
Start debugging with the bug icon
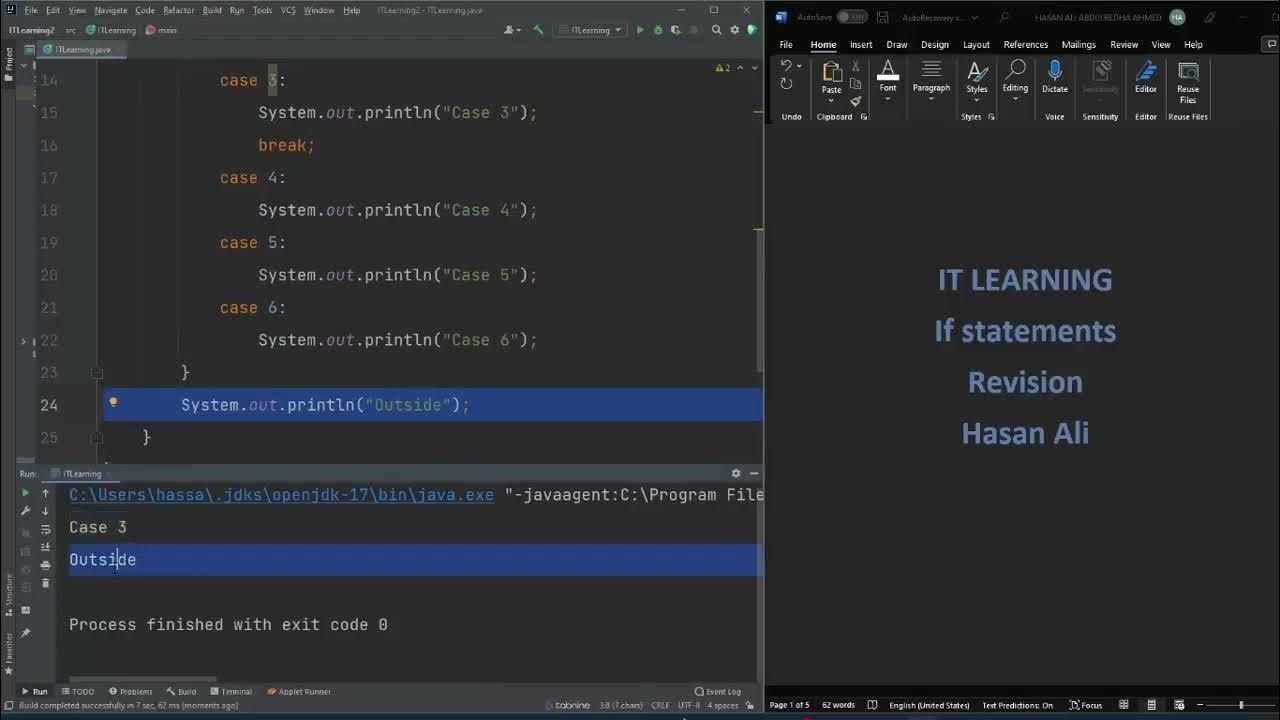[657, 30]
